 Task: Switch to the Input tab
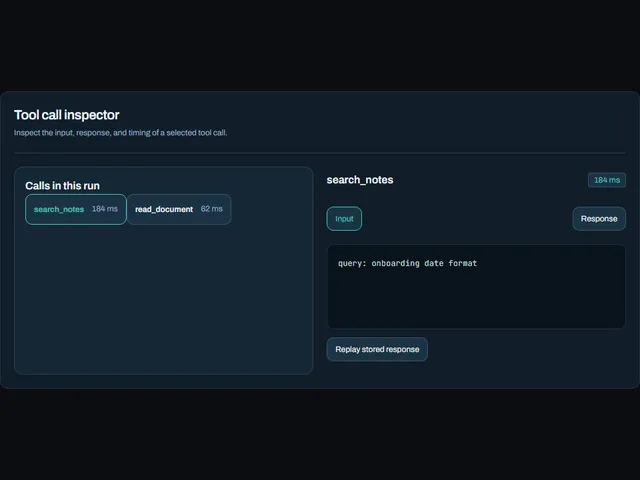click(x=344, y=219)
